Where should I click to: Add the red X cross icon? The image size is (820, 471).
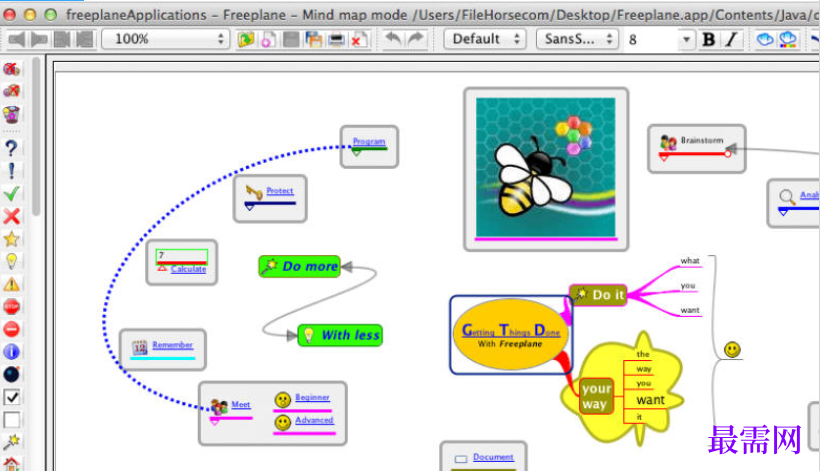pos(12,216)
